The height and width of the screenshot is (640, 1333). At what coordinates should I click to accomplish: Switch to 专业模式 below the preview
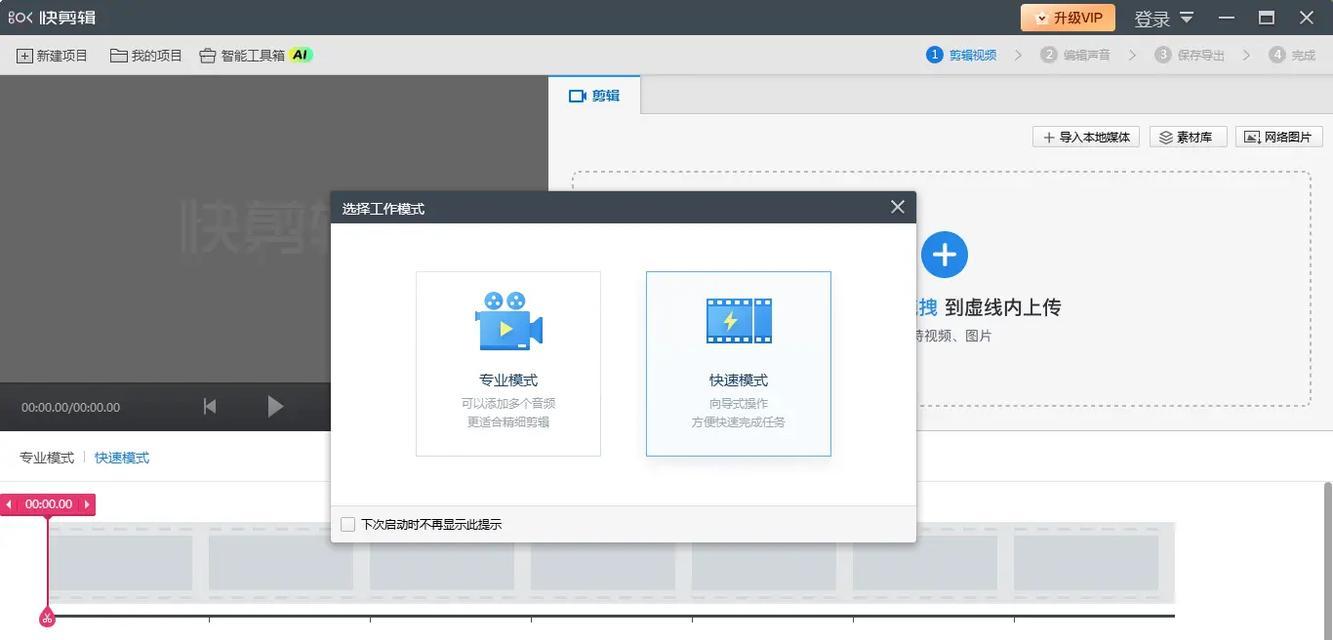tap(47, 458)
